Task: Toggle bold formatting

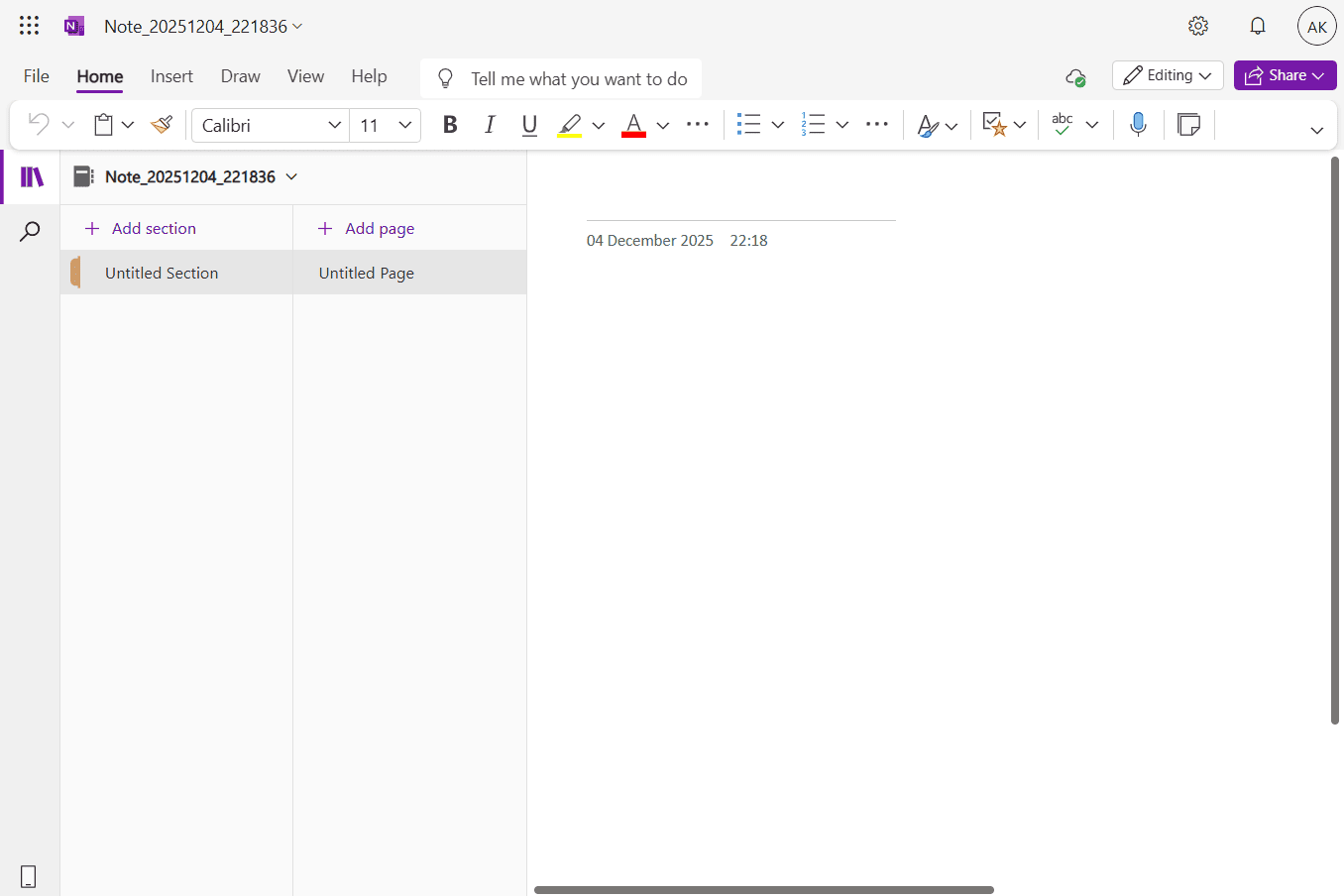Action: pos(450,125)
